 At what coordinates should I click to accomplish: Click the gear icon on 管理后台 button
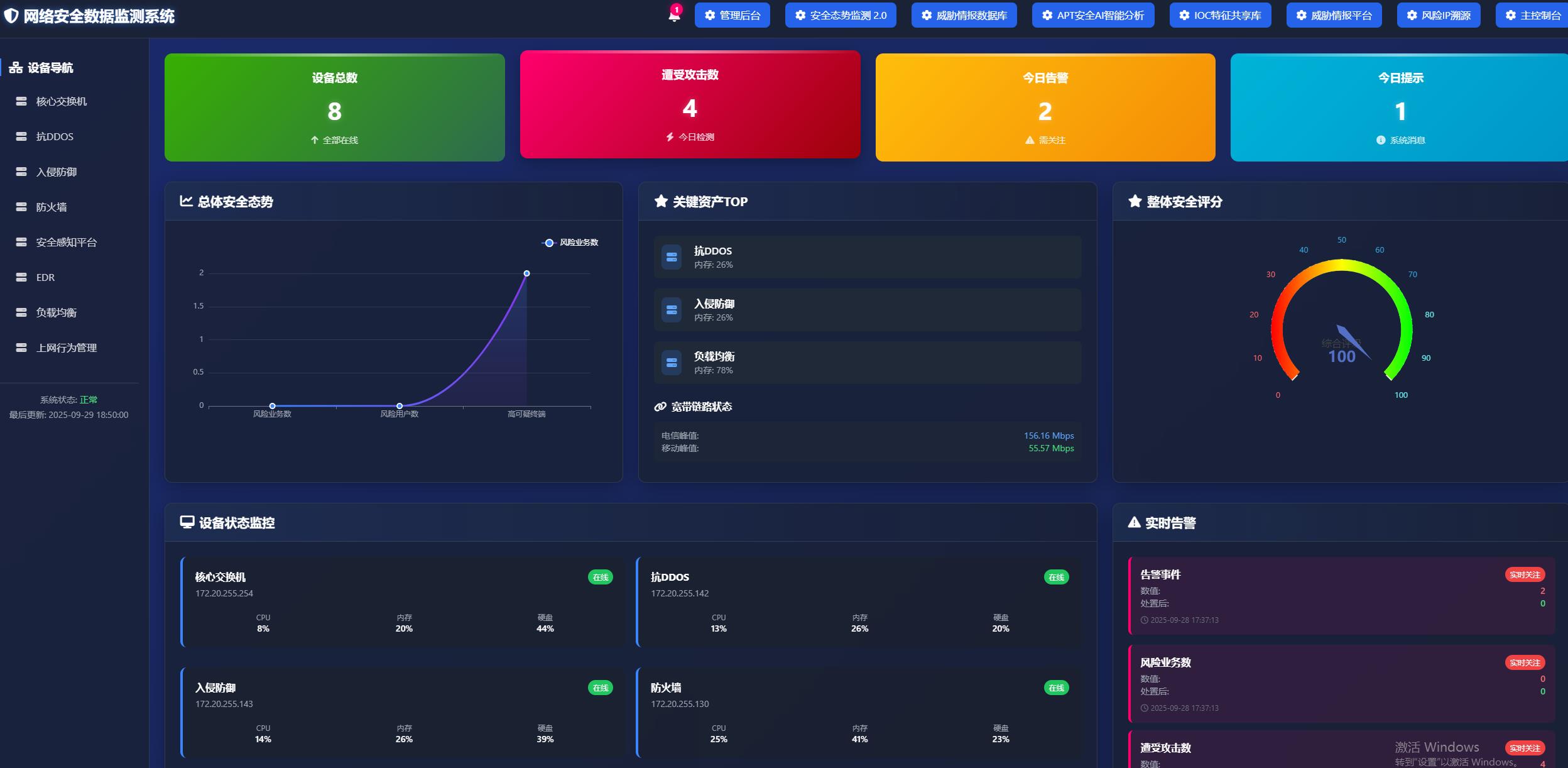point(710,15)
